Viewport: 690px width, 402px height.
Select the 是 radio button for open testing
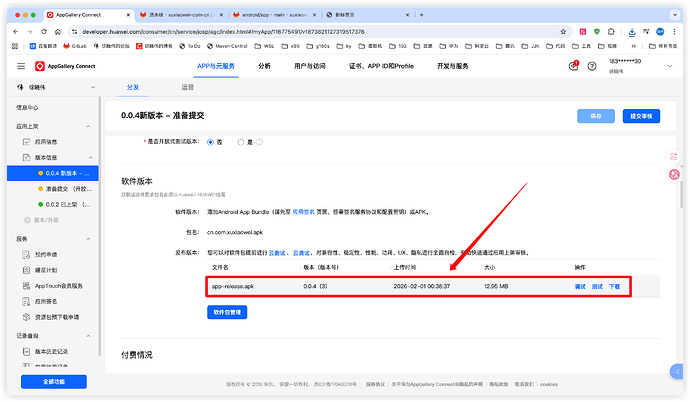[239, 142]
